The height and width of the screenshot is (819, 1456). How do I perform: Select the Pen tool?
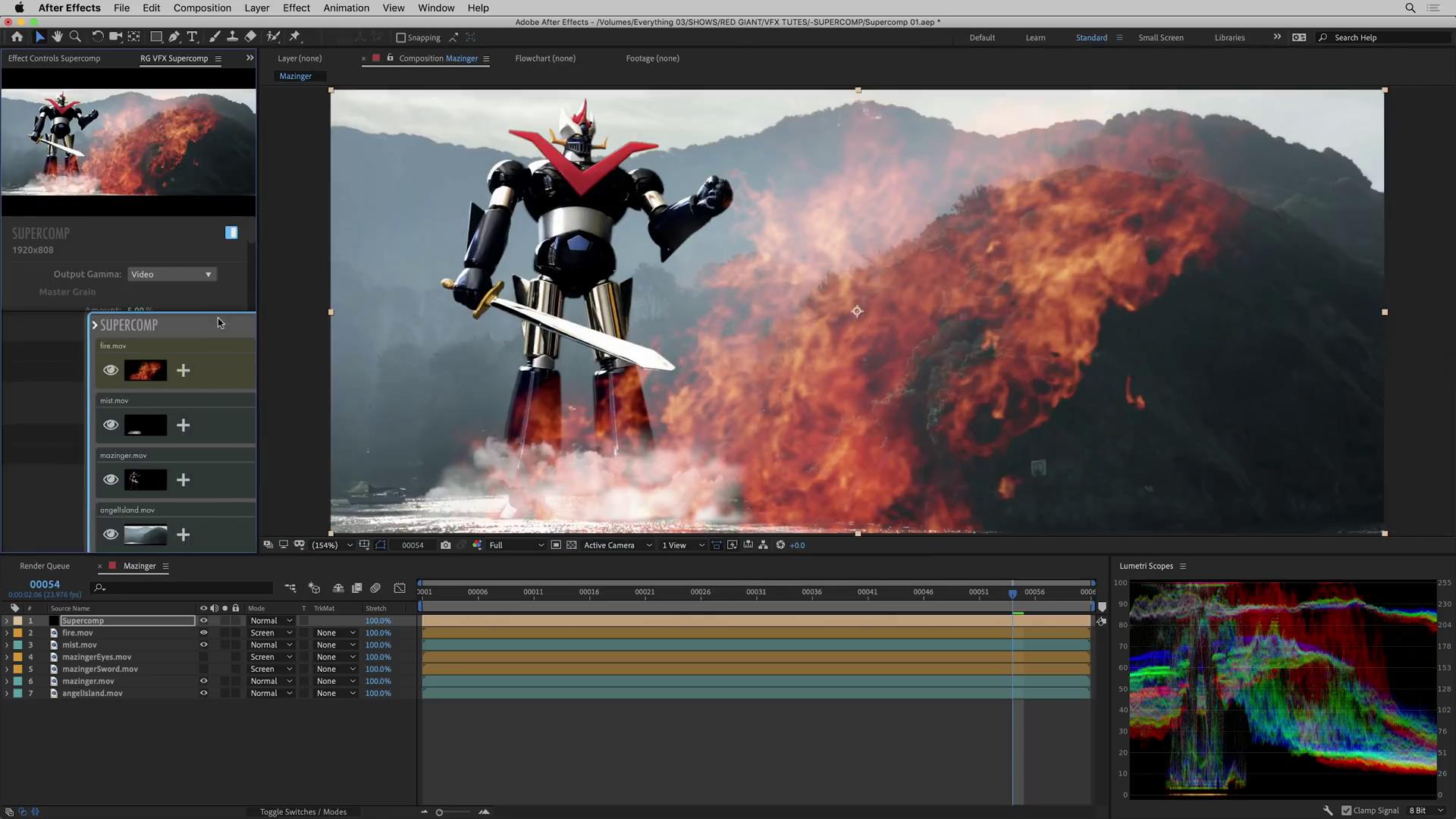tap(174, 36)
